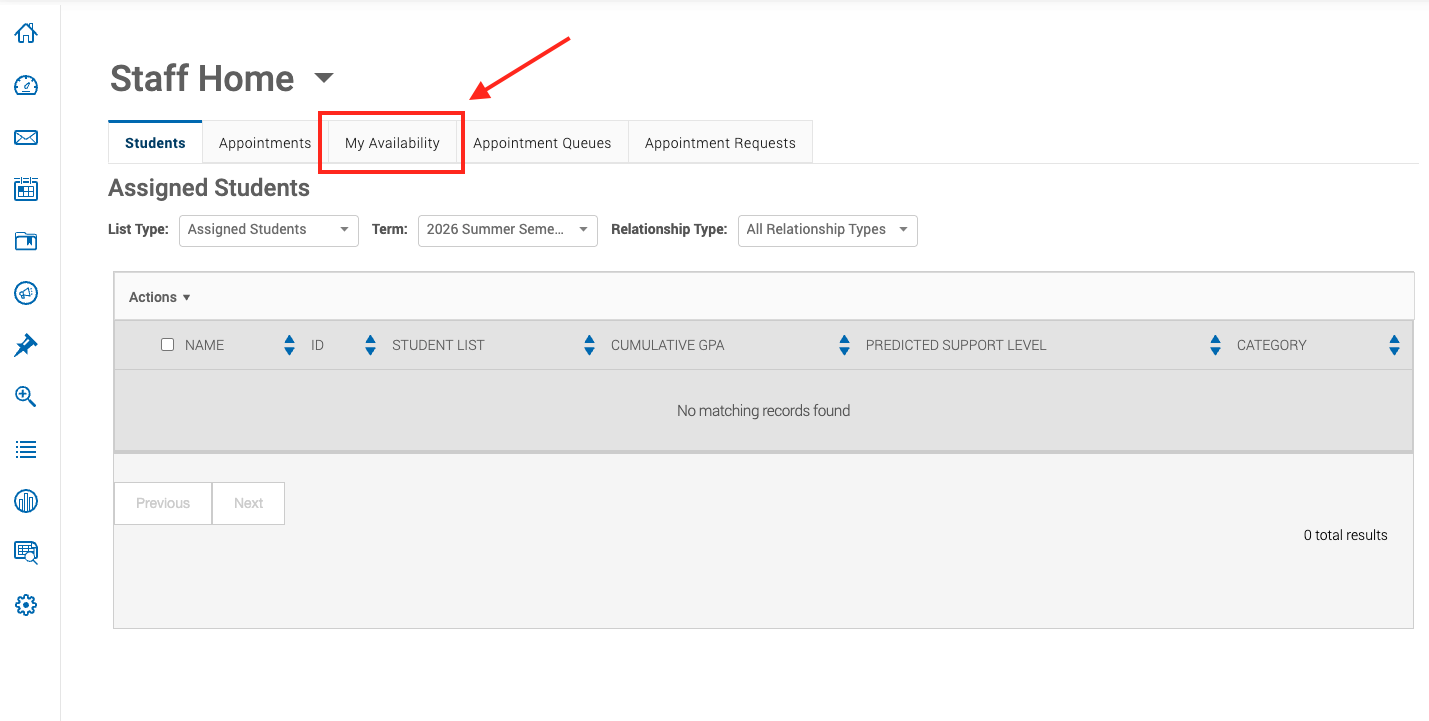Viewport: 1429px width, 721px height.
Task: Click the Next page button
Action: click(249, 503)
